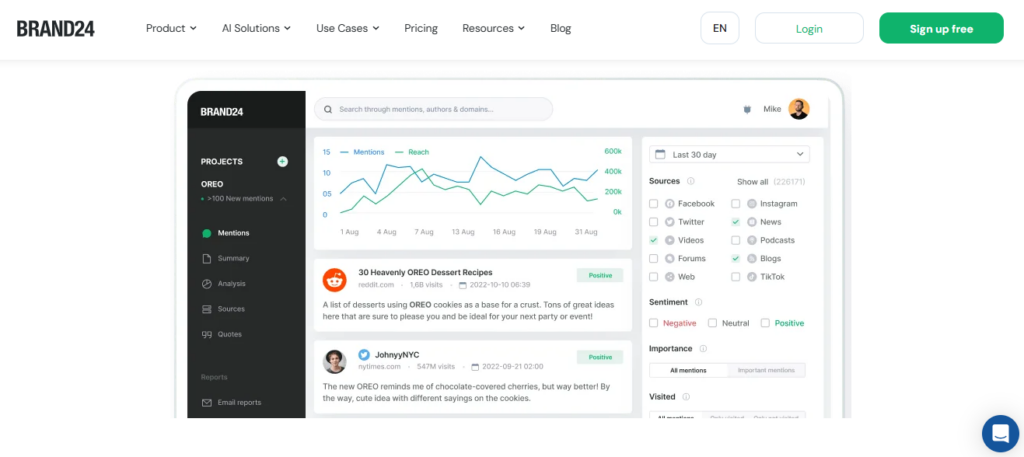Click the Summary document icon
1024x457 pixels.
click(206, 259)
